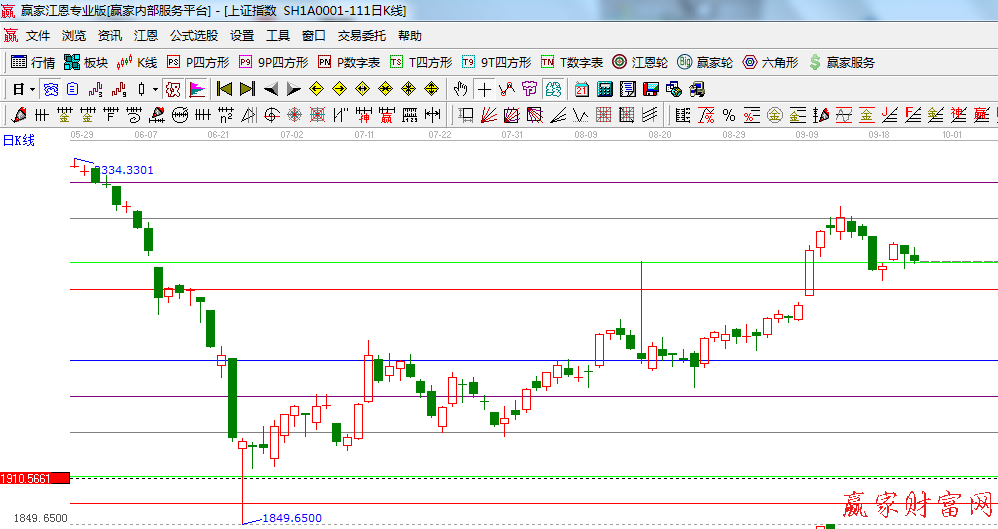Click the hand pan tool icon
This screenshot has height=529, width=998.
tap(461, 89)
